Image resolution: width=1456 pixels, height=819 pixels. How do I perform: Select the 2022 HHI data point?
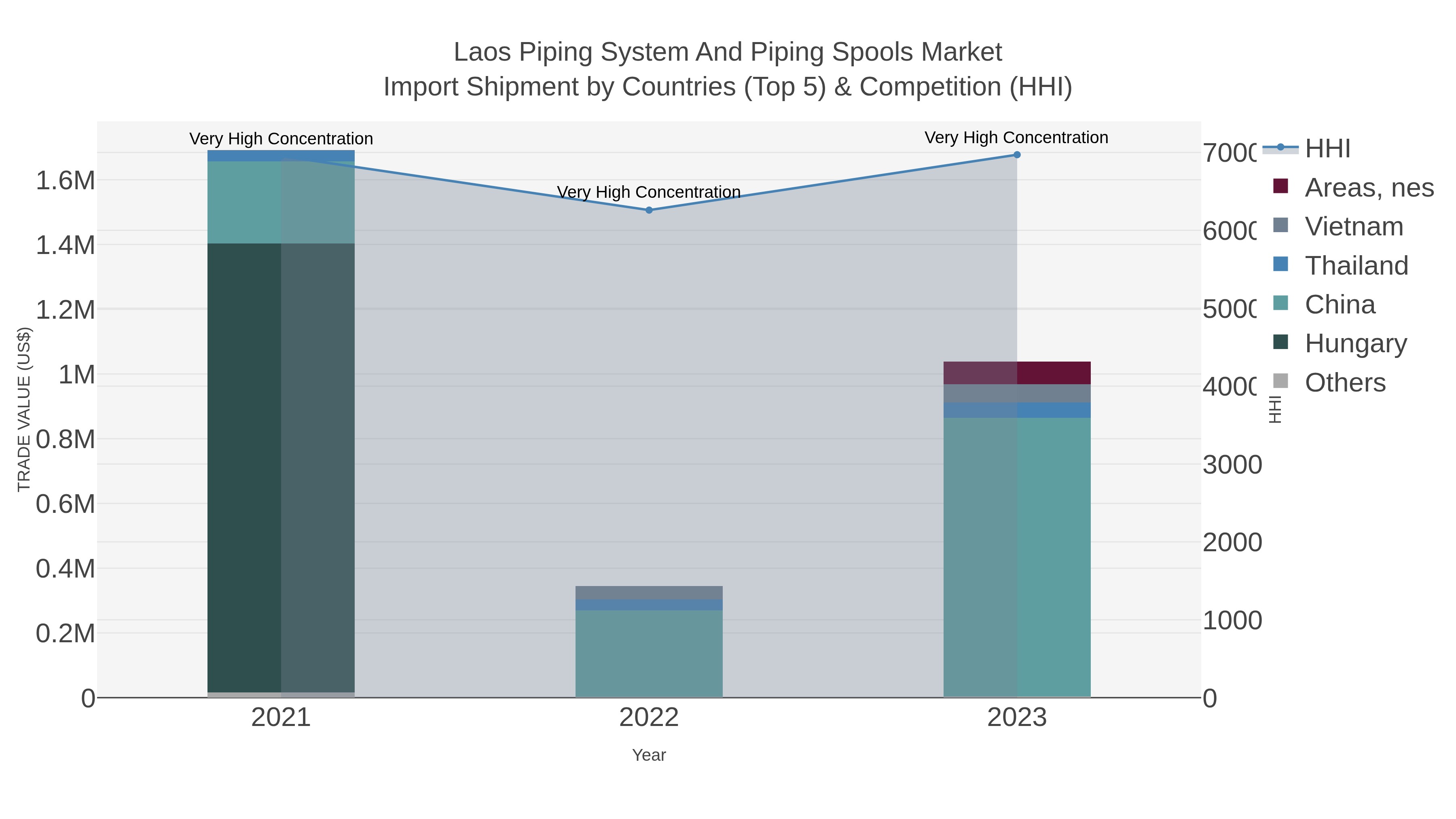pos(649,210)
